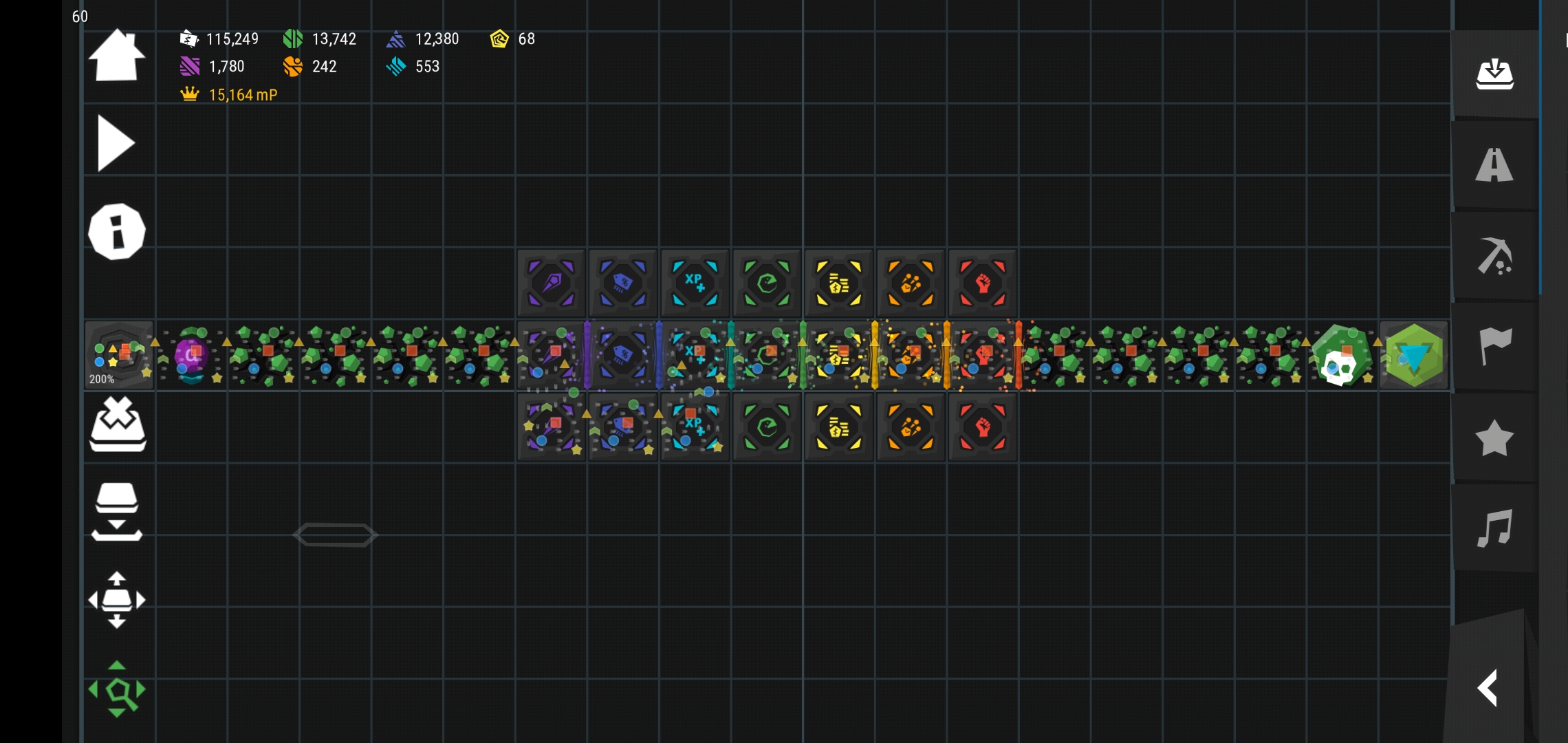
Task: Select the flag tab in sidebar
Action: pos(1494,346)
